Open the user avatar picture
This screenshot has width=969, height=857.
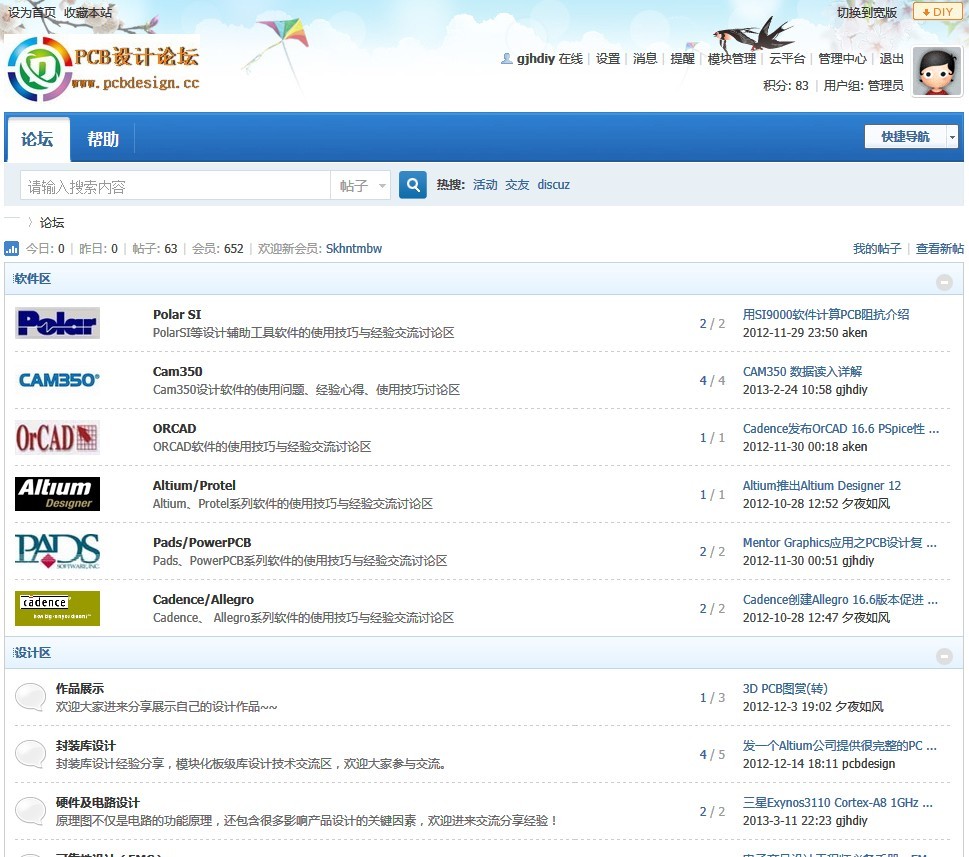tap(937, 71)
